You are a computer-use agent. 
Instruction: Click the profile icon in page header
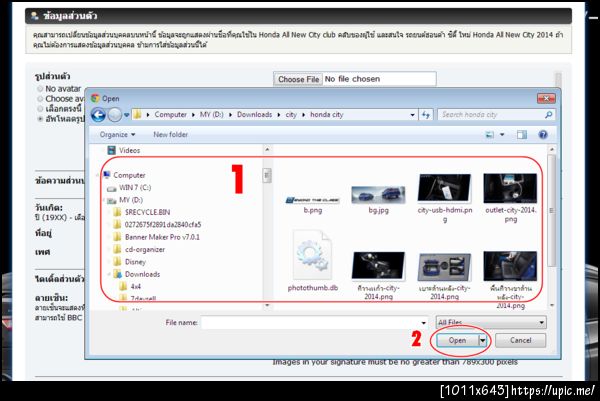pos(35,16)
